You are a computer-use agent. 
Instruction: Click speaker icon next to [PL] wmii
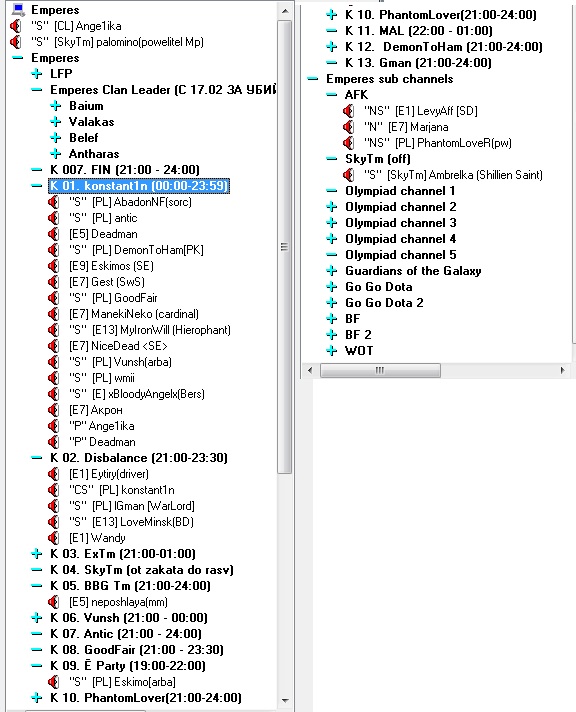54,378
